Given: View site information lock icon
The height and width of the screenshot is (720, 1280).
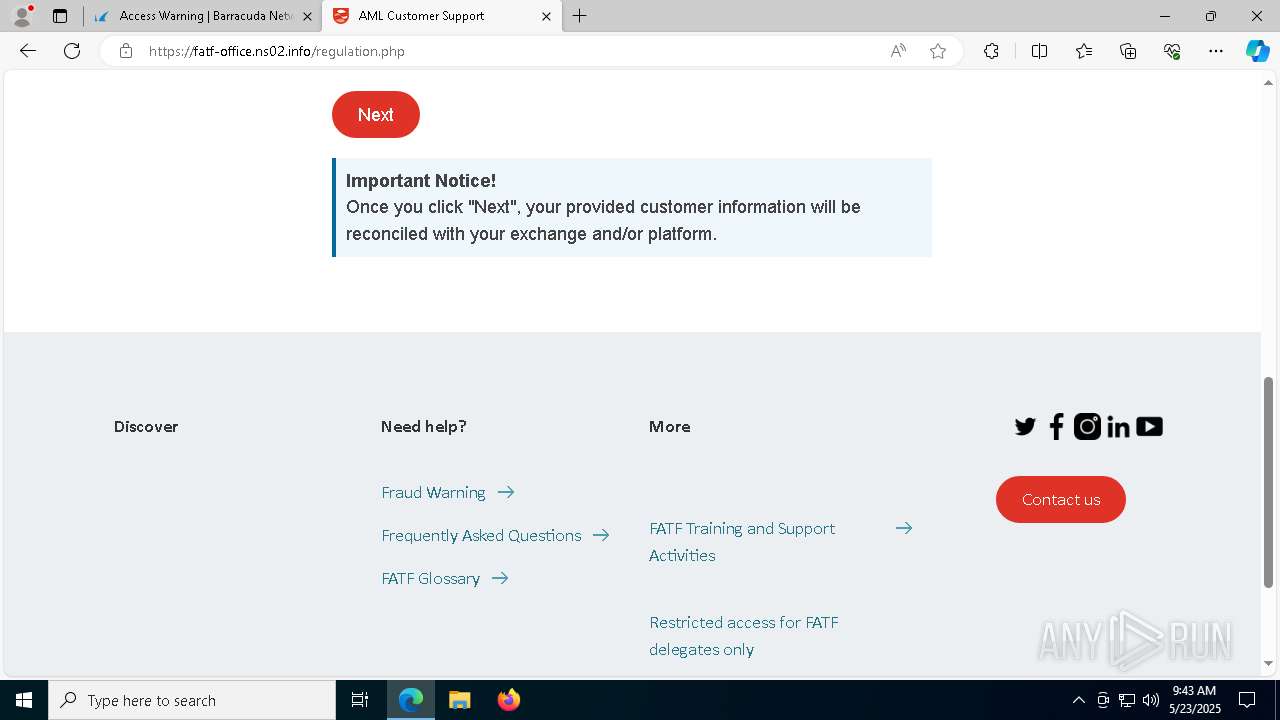Looking at the screenshot, I should [126, 51].
